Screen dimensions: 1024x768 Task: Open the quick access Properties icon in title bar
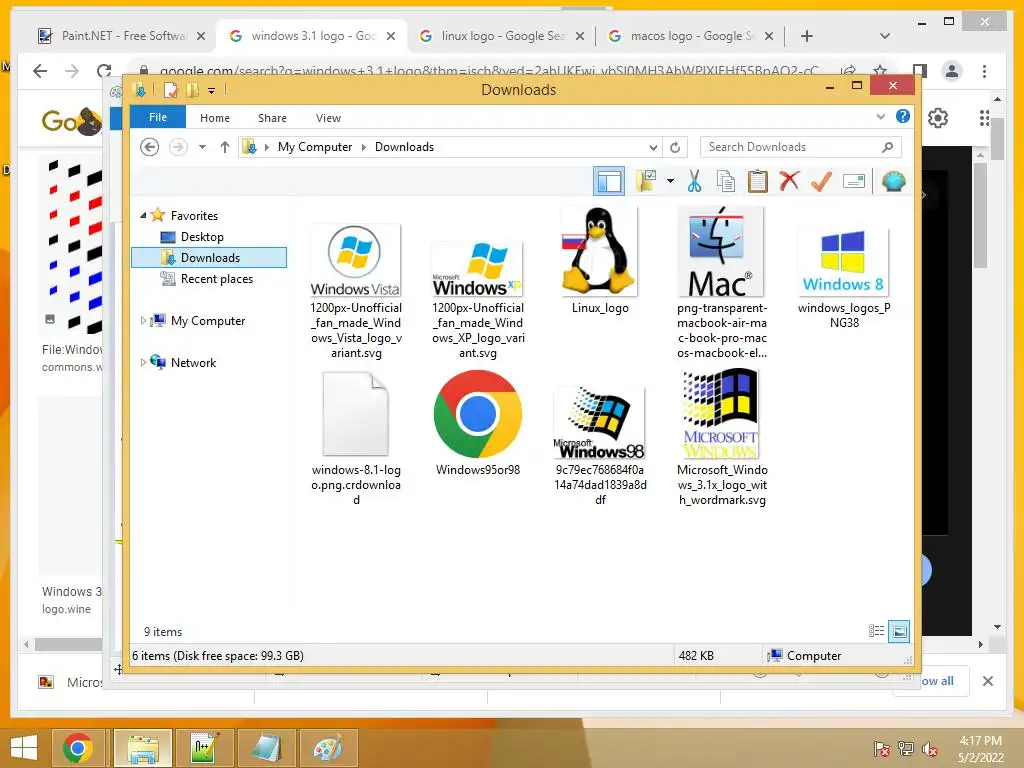click(x=170, y=90)
